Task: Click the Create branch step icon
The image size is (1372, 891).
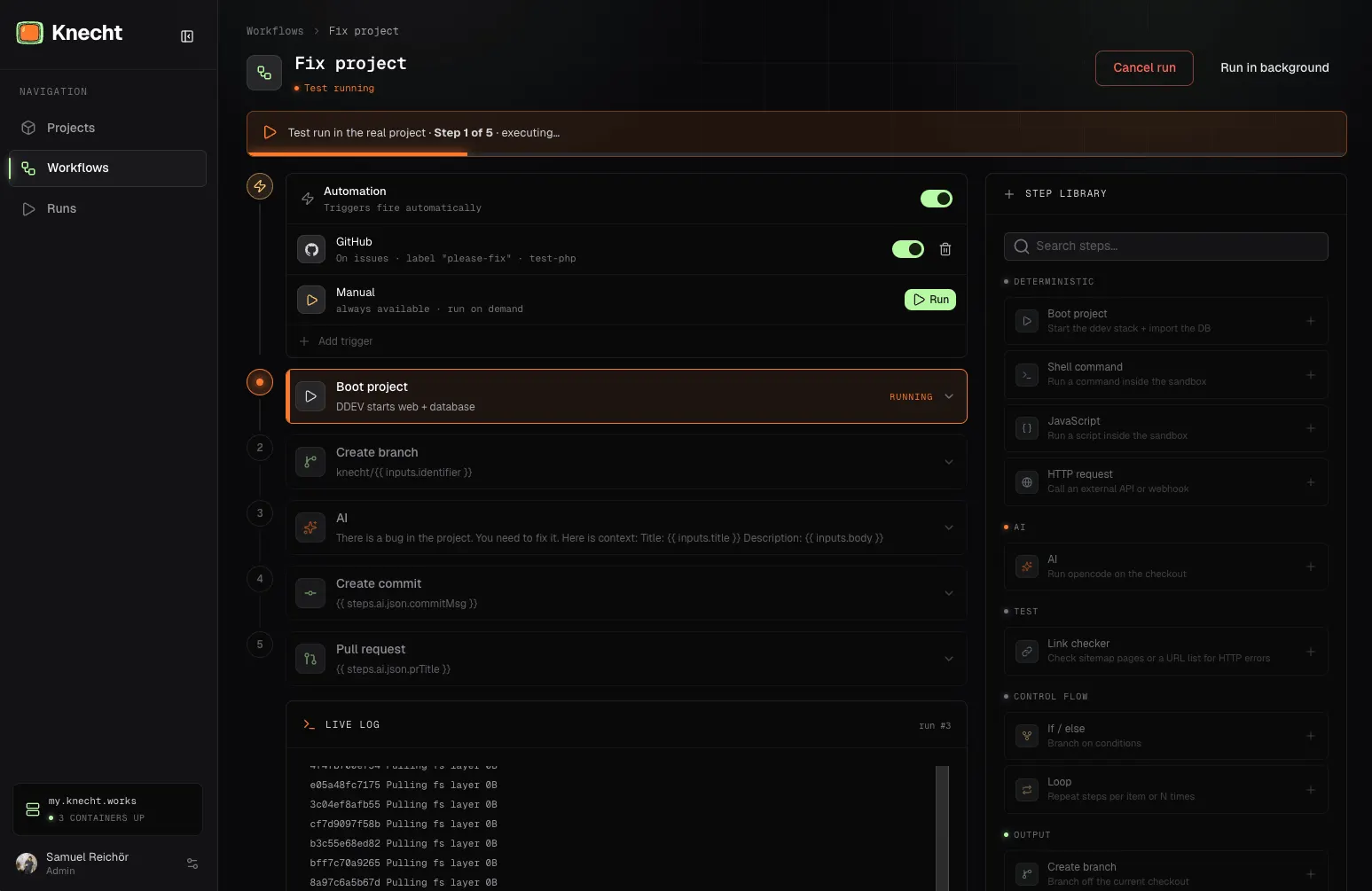Action: [310, 462]
